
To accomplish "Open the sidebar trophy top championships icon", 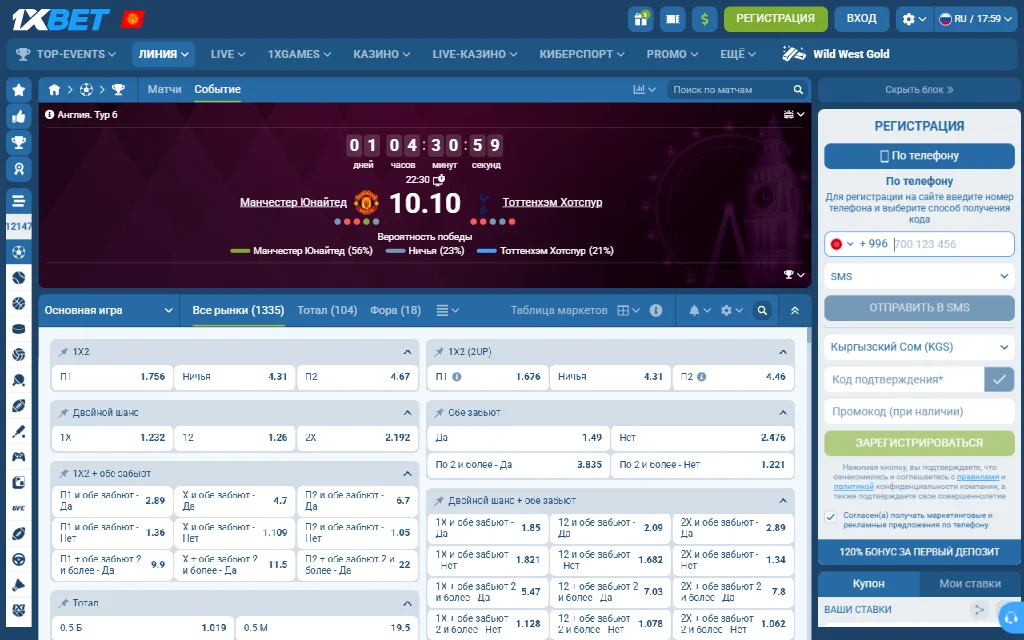I will coord(19,142).
